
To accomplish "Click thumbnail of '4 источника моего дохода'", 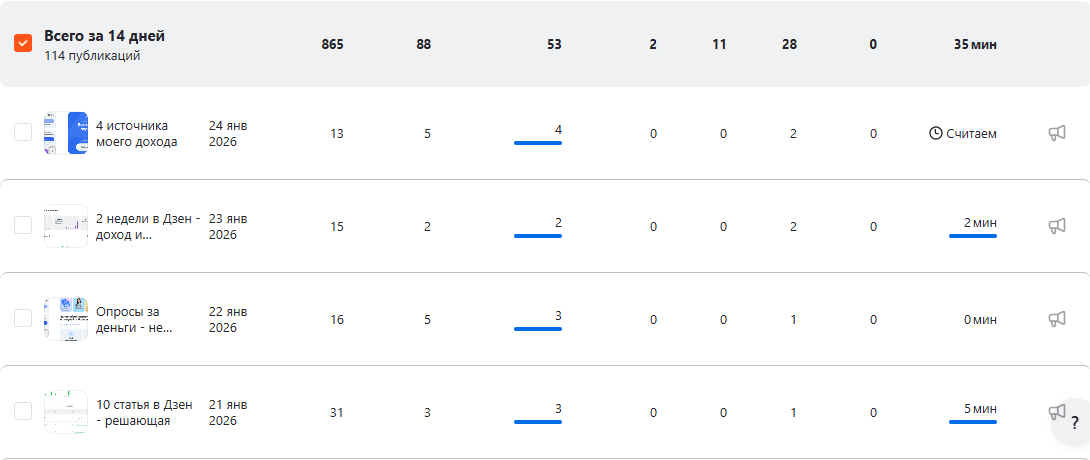I will click(66, 133).
